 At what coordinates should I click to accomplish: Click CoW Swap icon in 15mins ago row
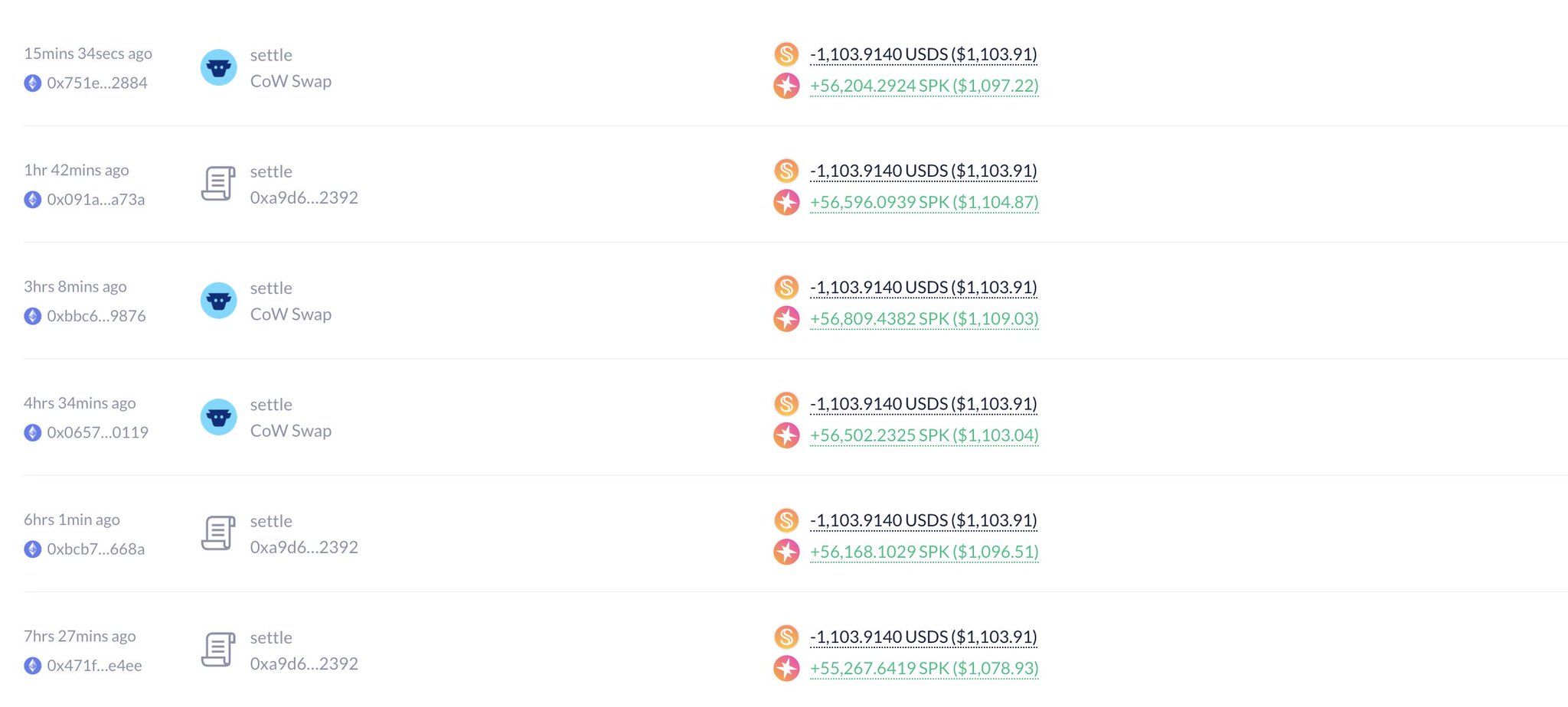click(x=218, y=68)
